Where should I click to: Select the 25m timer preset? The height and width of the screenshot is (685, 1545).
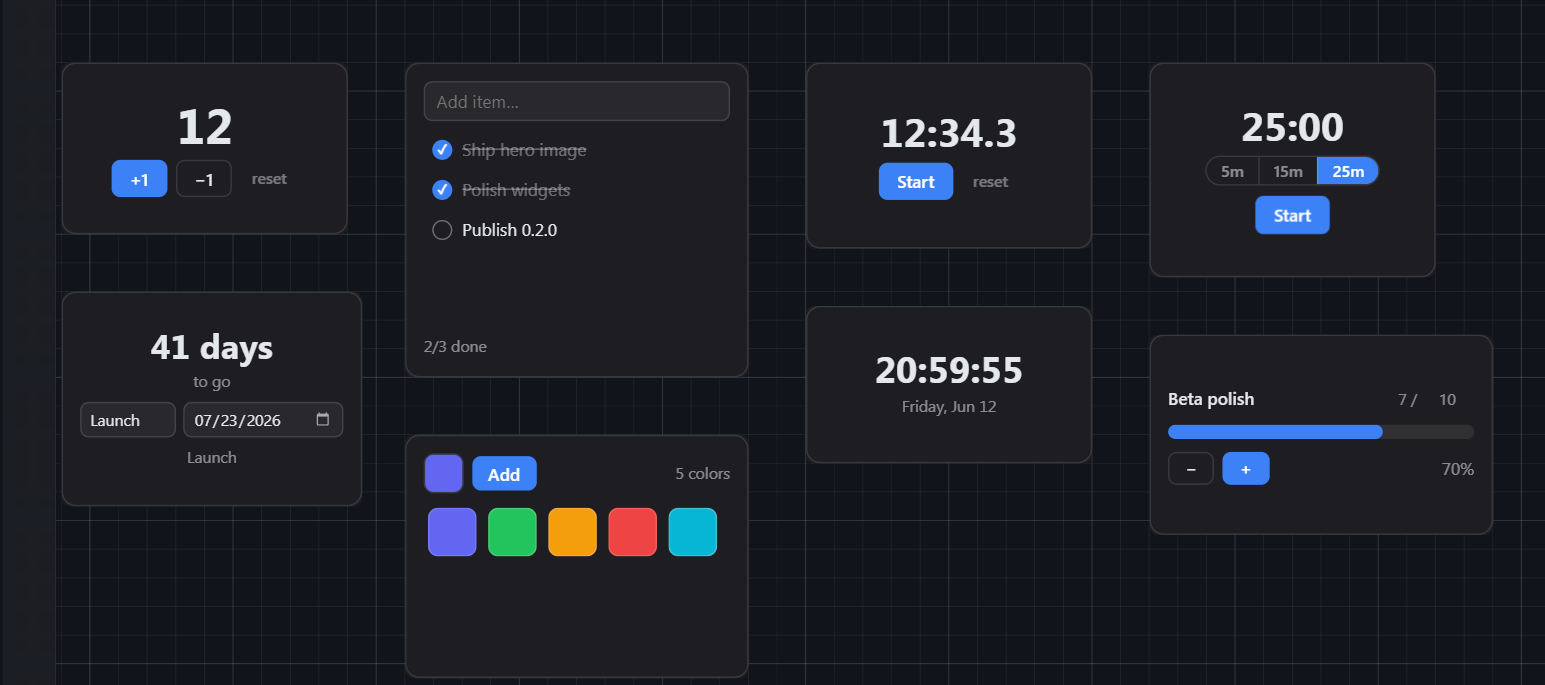1348,171
